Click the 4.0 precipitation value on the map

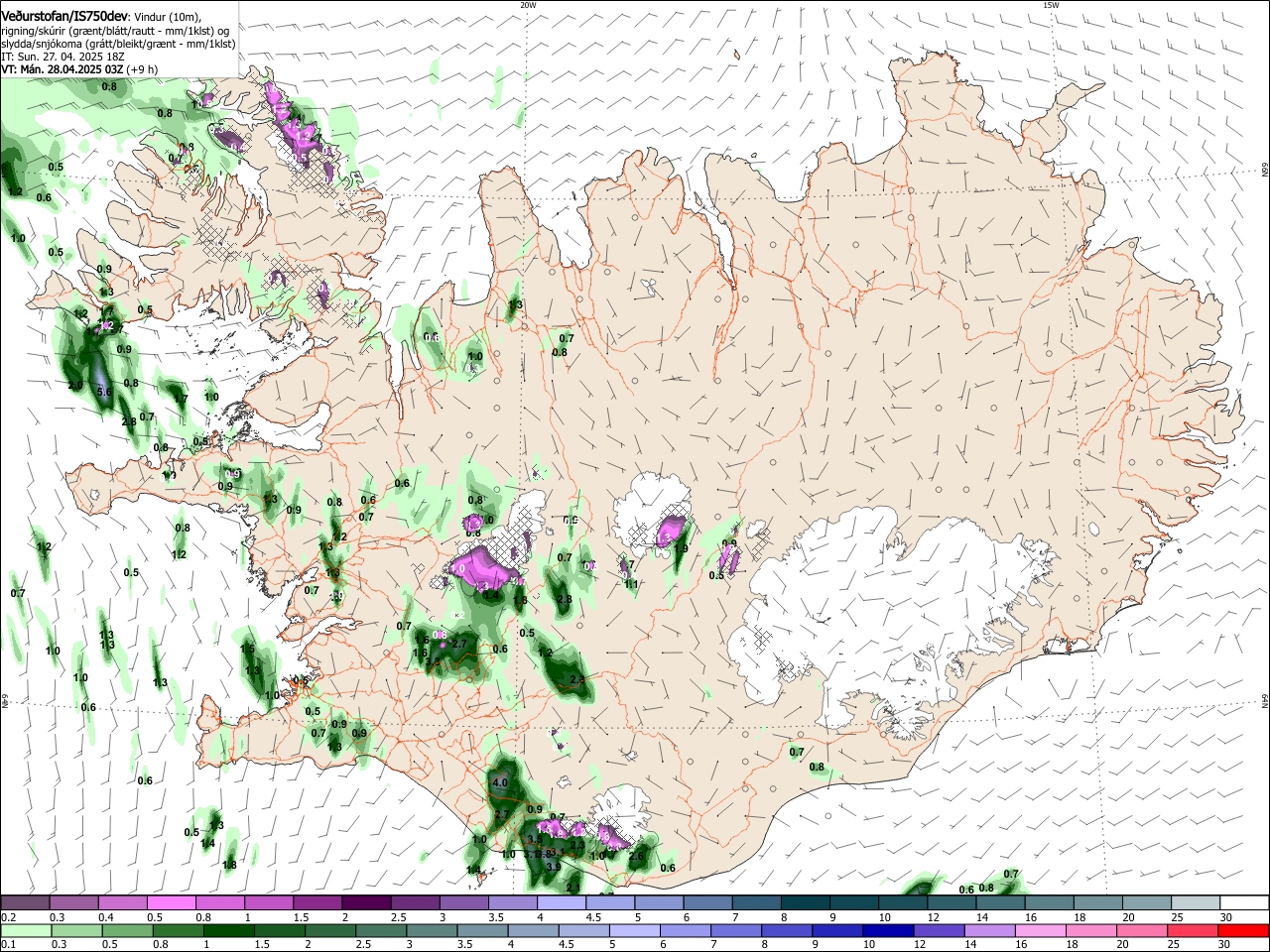(x=500, y=782)
